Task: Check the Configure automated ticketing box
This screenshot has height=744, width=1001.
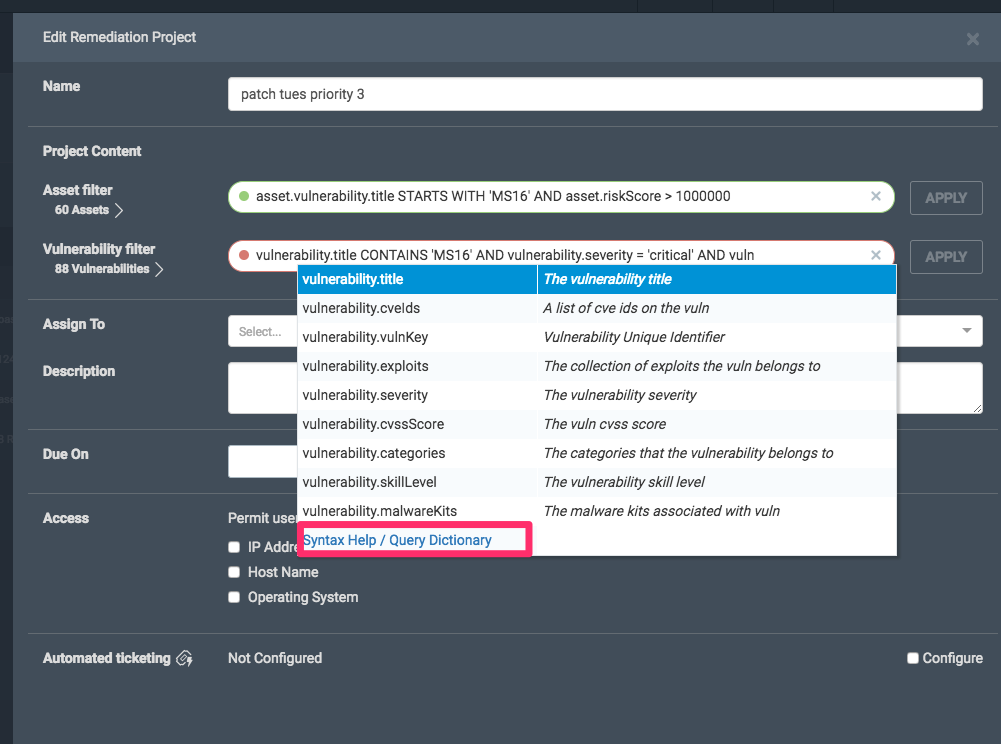Action: [x=912, y=658]
